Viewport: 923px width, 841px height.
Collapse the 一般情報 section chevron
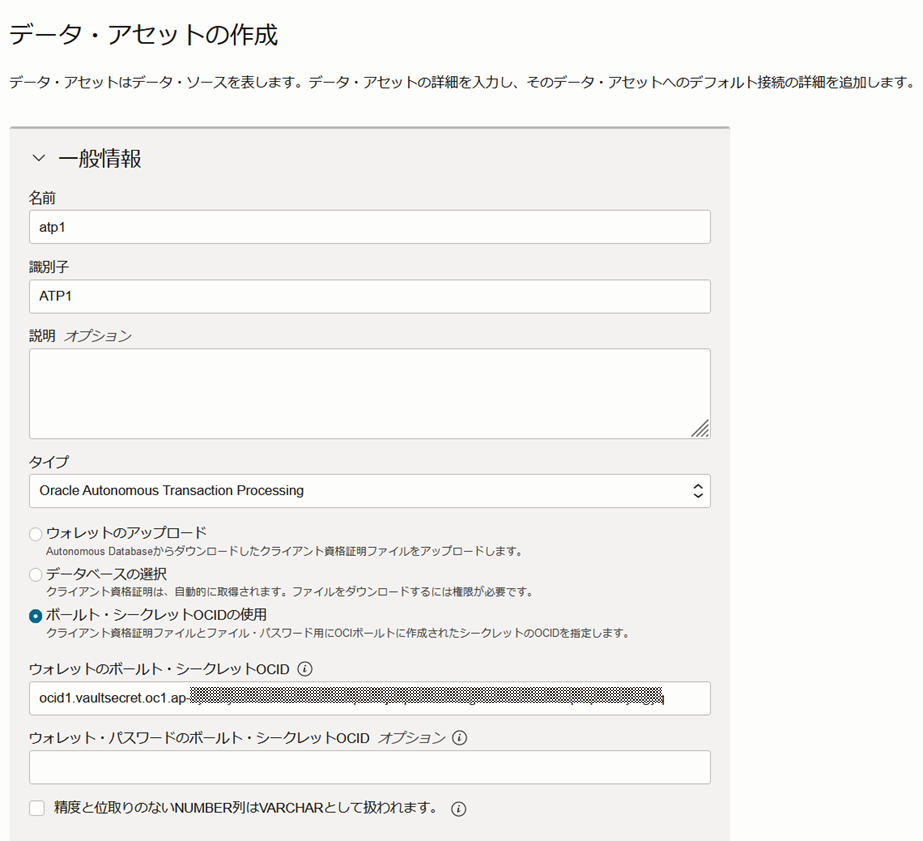pos(39,158)
